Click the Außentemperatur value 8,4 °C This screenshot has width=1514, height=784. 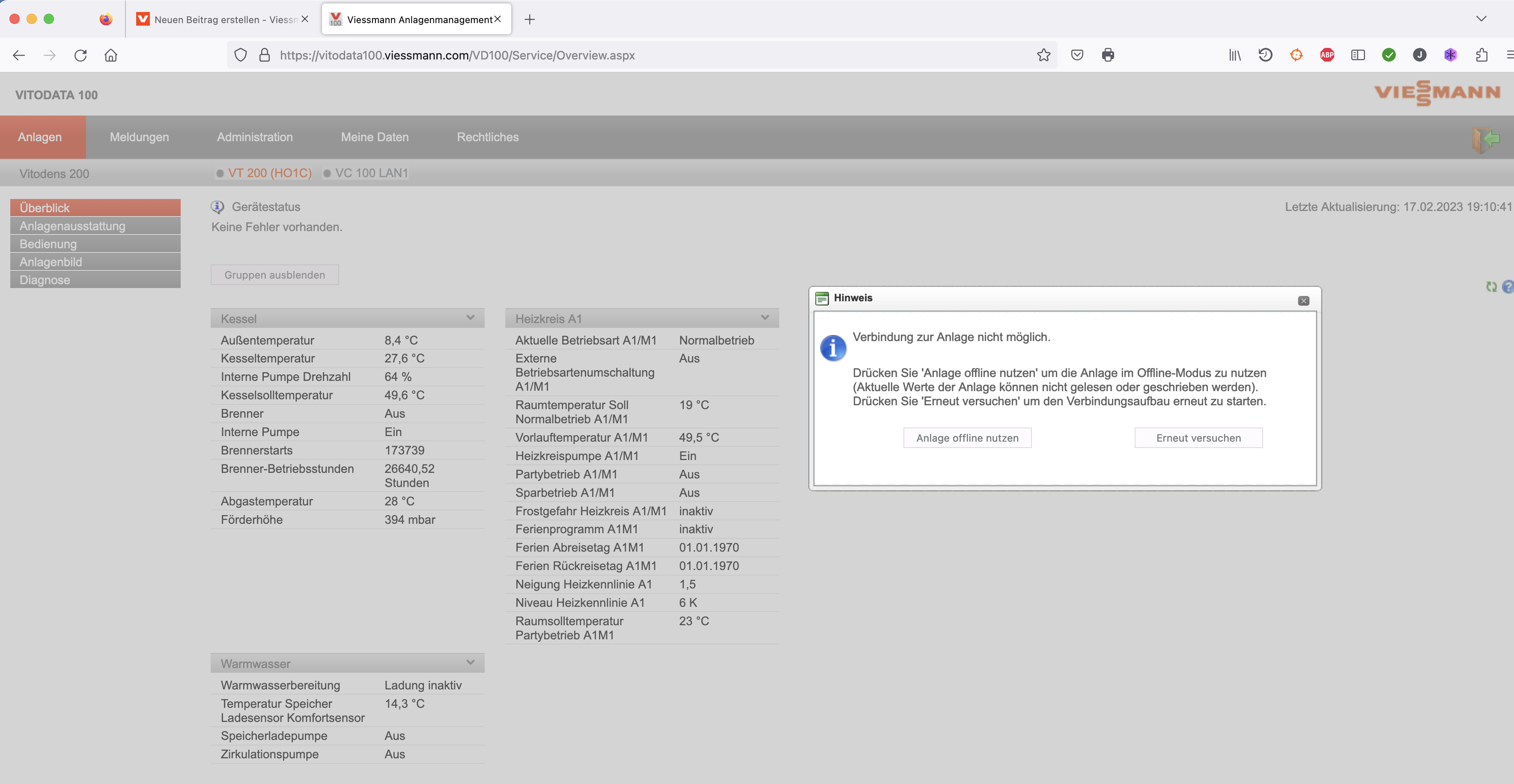point(402,340)
